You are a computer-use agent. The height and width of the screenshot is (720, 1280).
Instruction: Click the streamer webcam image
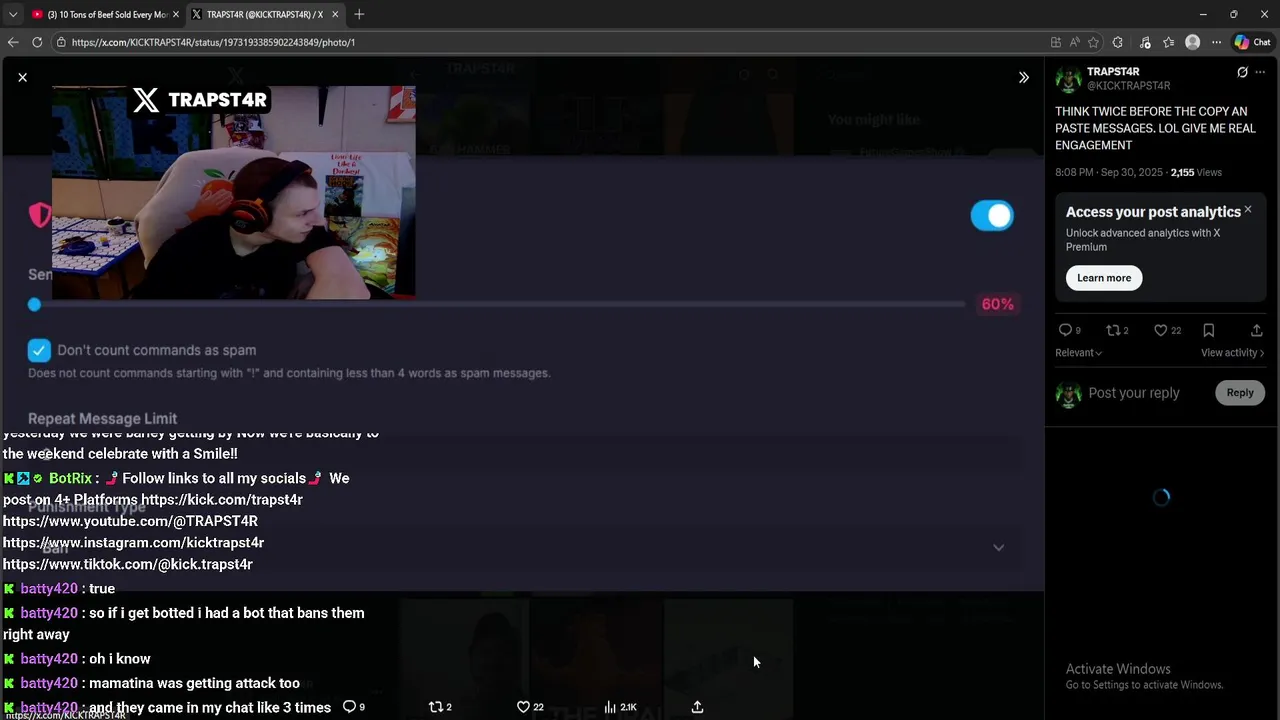point(233,192)
